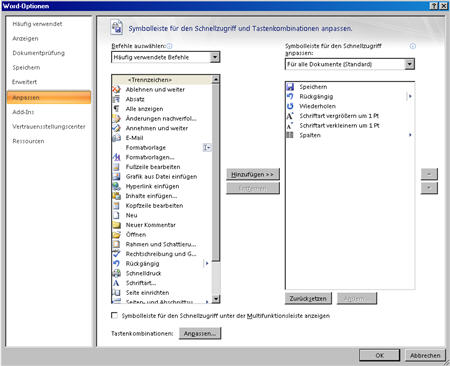The height and width of the screenshot is (366, 450).
Task: Click the Spalten columns icon
Action: click(290, 135)
